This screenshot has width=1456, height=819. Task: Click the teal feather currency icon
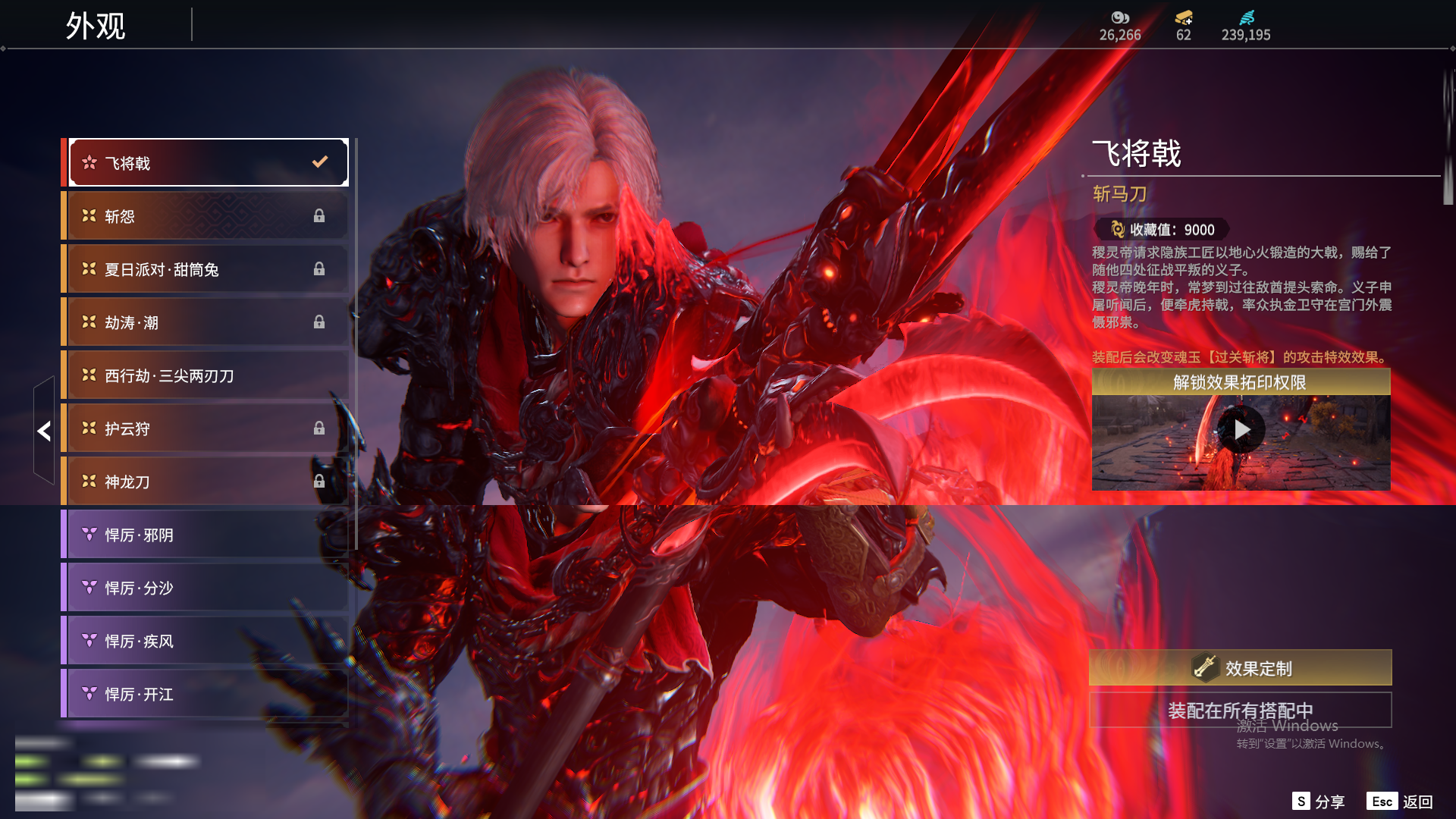tap(1247, 17)
